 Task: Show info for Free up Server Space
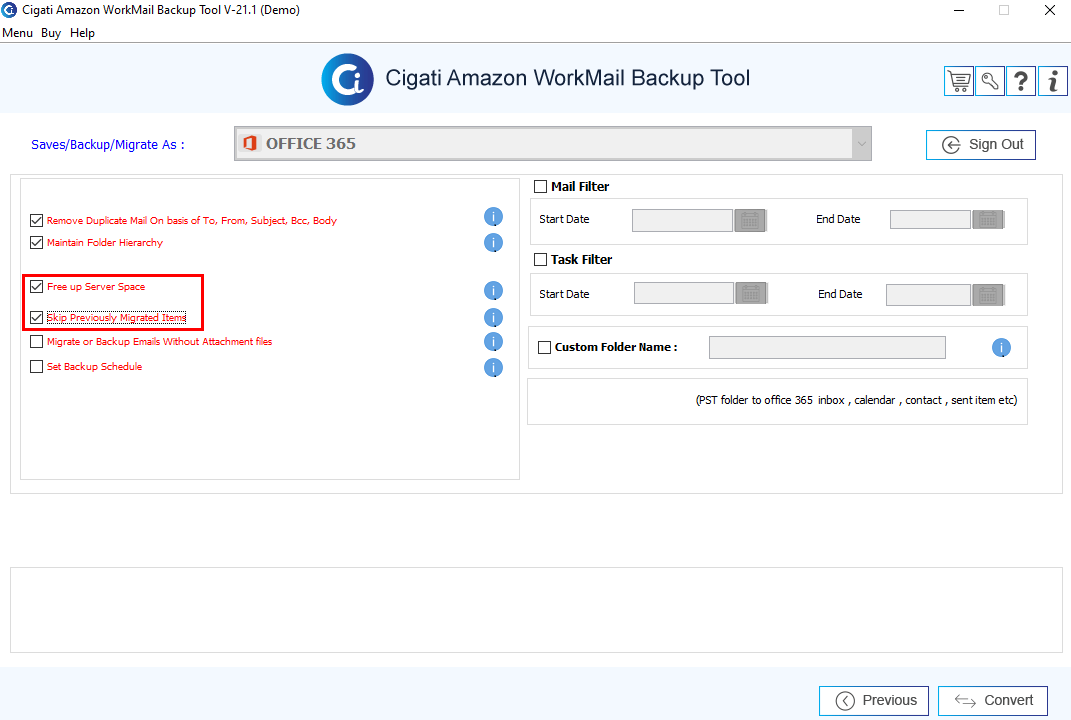click(493, 291)
